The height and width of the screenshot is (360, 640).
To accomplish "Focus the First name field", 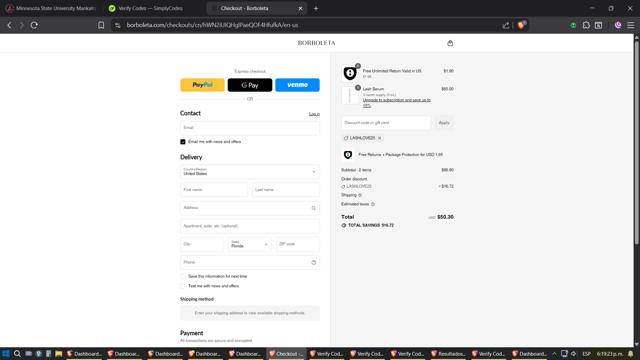I will [214, 190].
